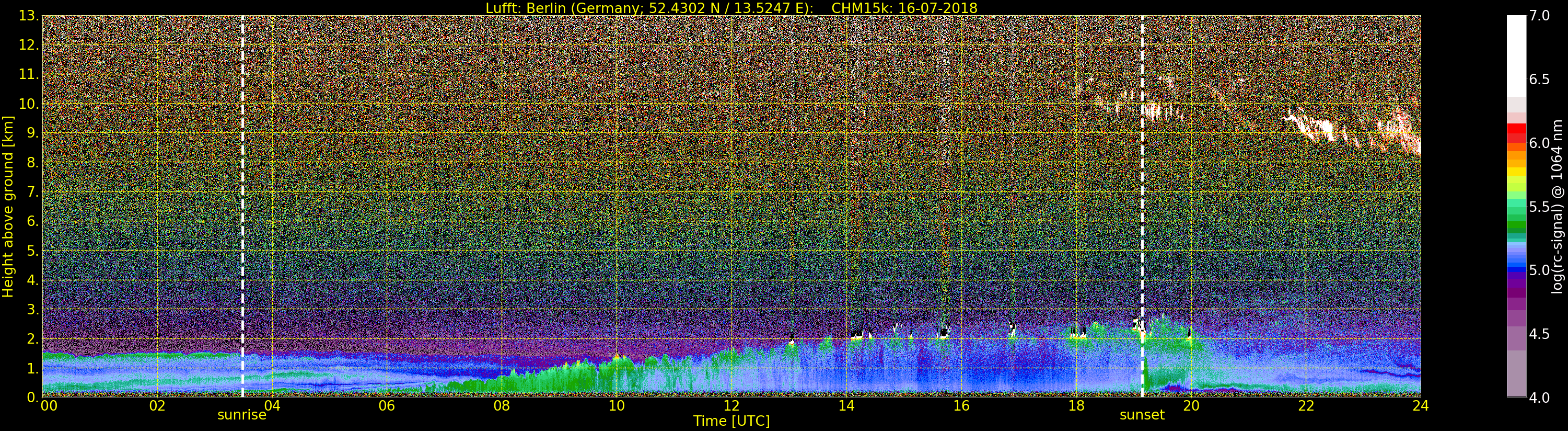The width and height of the screenshot is (1568, 431).
Task: Click the height axis tick '7.'
Action: click(x=33, y=192)
